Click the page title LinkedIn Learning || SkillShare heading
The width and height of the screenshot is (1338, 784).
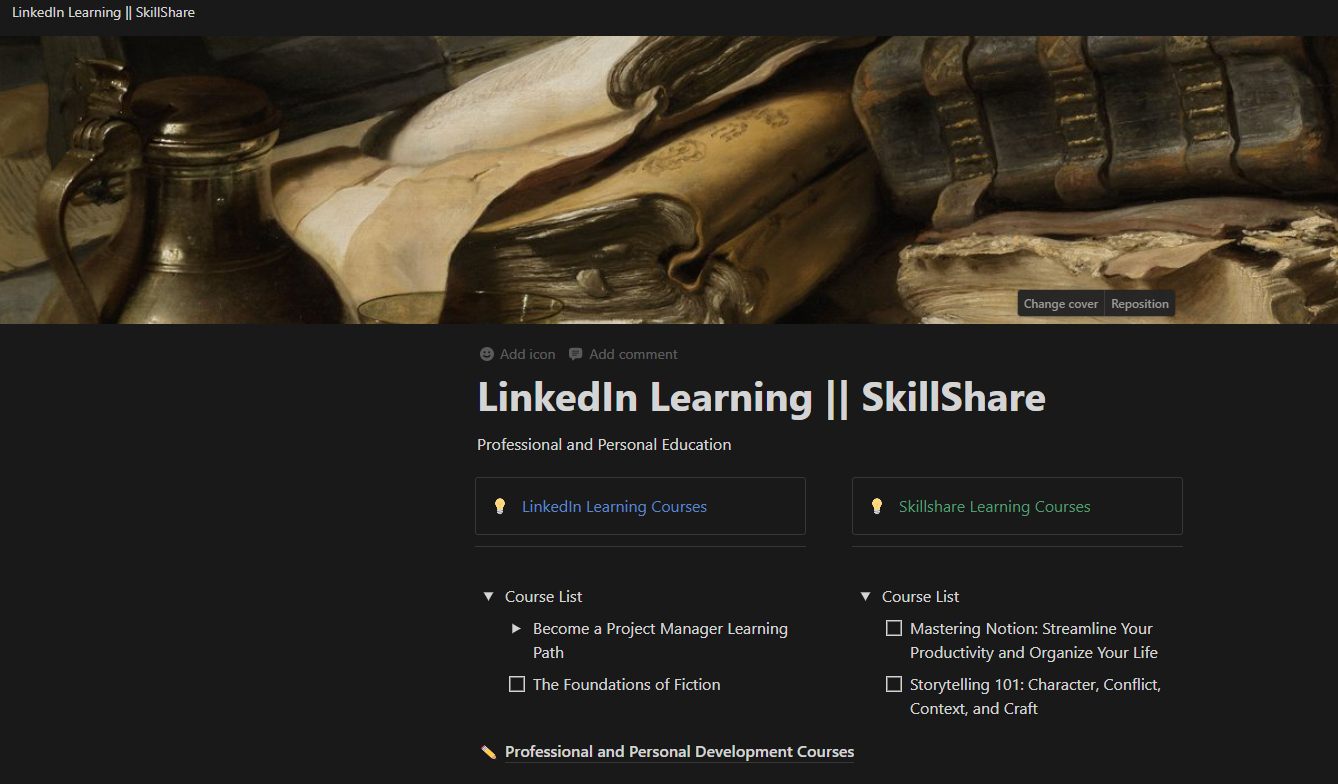(761, 397)
